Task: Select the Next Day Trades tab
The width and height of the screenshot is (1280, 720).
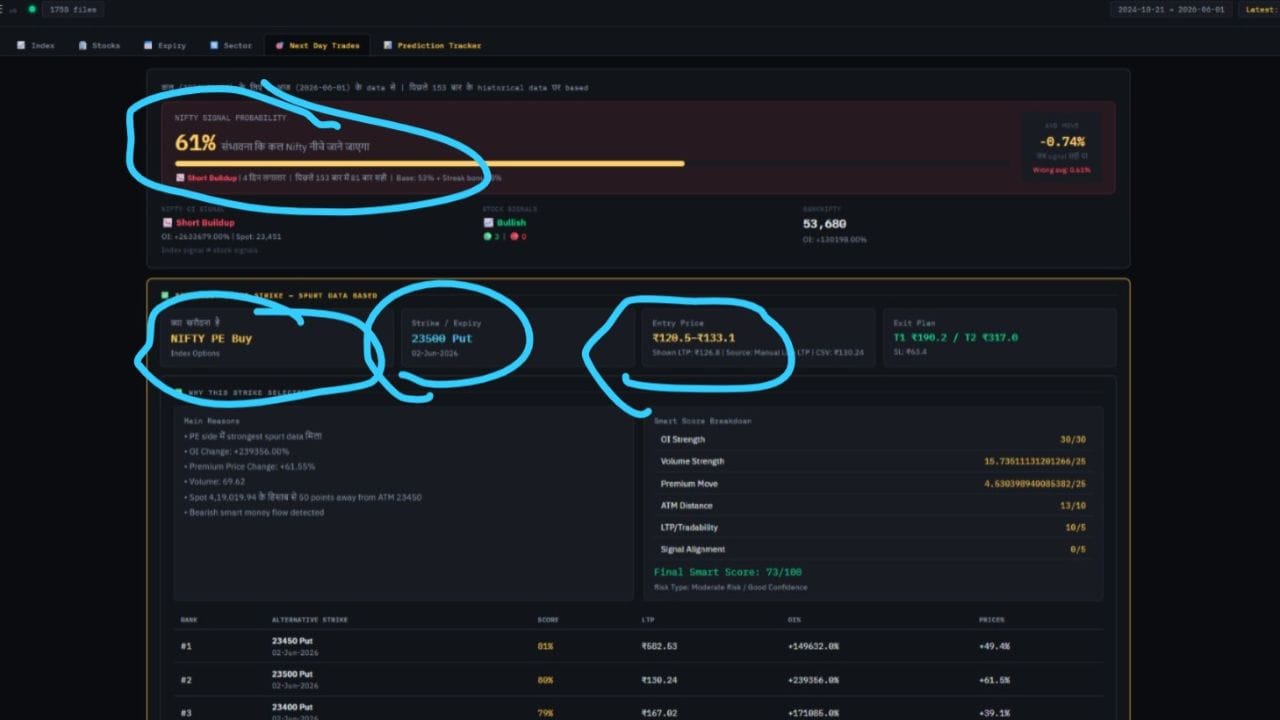Action: [317, 46]
